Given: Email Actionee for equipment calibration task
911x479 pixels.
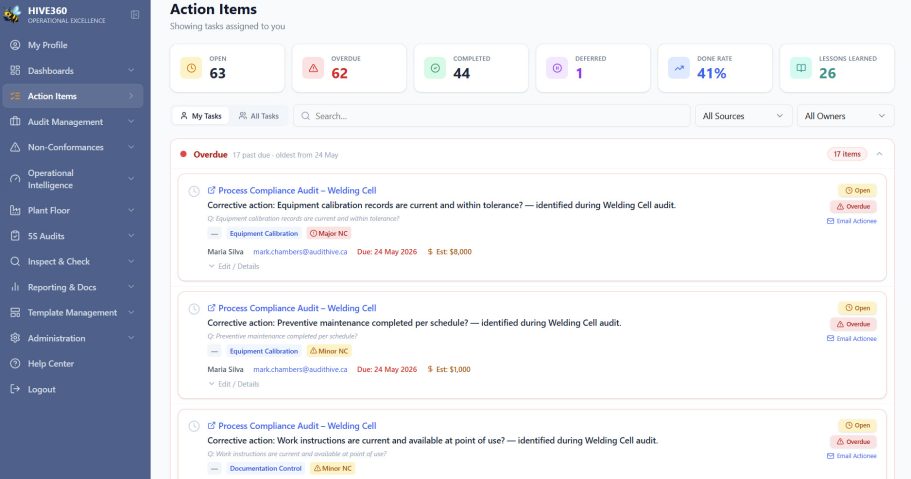Looking at the screenshot, I should tap(852, 221).
